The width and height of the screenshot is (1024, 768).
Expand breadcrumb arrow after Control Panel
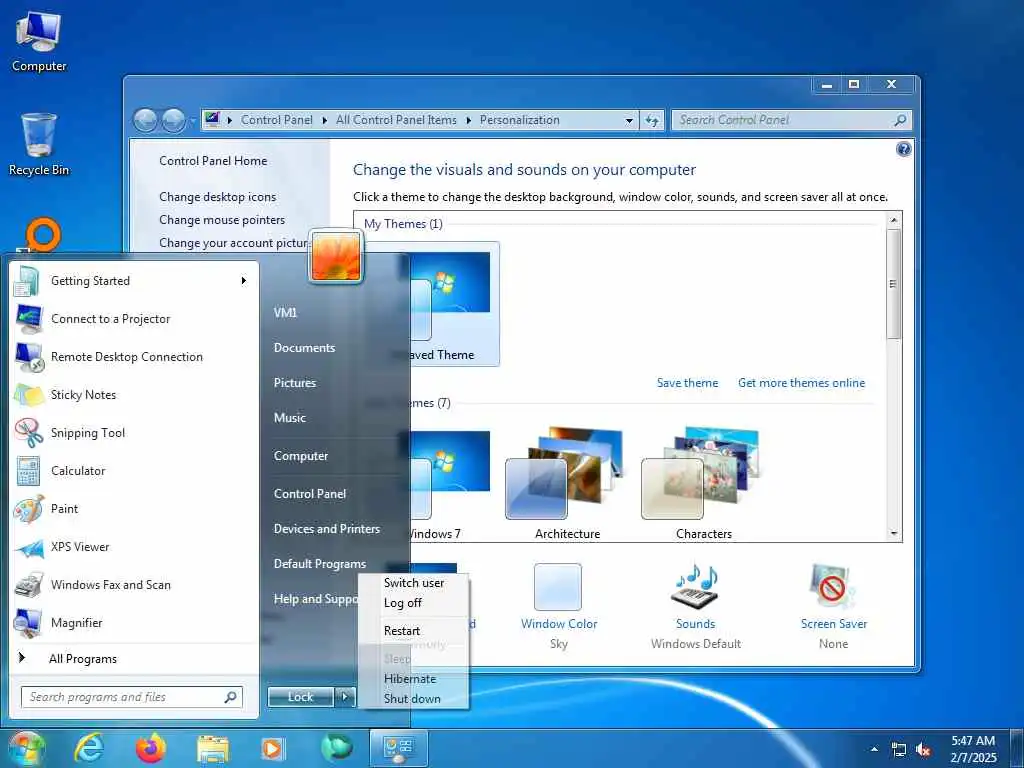[325, 121]
